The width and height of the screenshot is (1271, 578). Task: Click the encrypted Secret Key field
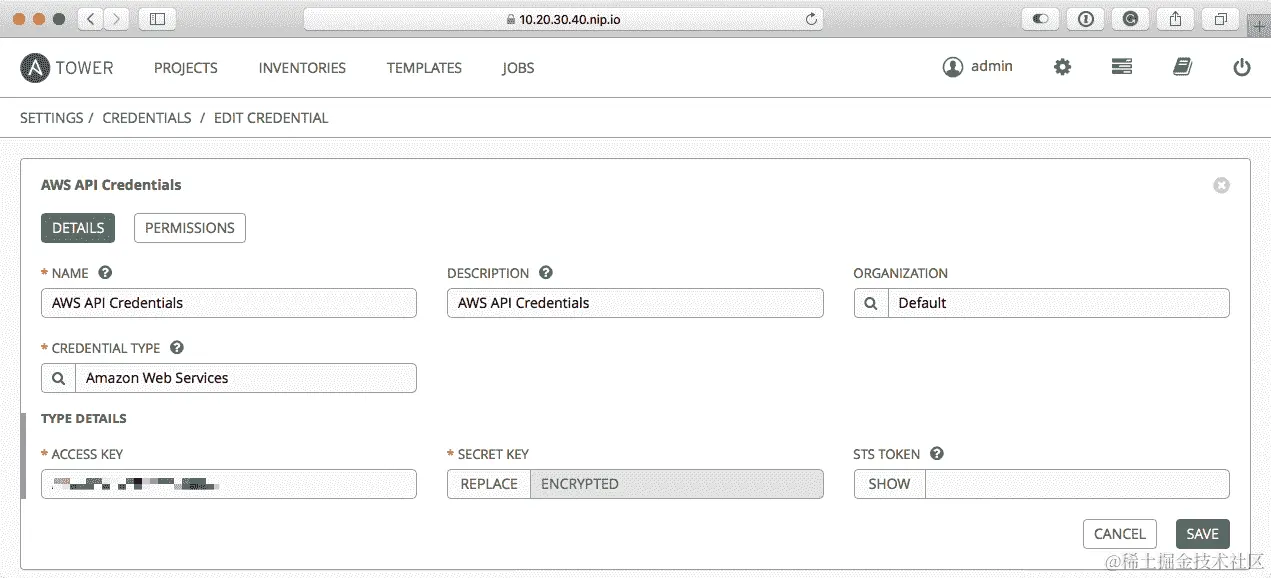click(x=677, y=484)
